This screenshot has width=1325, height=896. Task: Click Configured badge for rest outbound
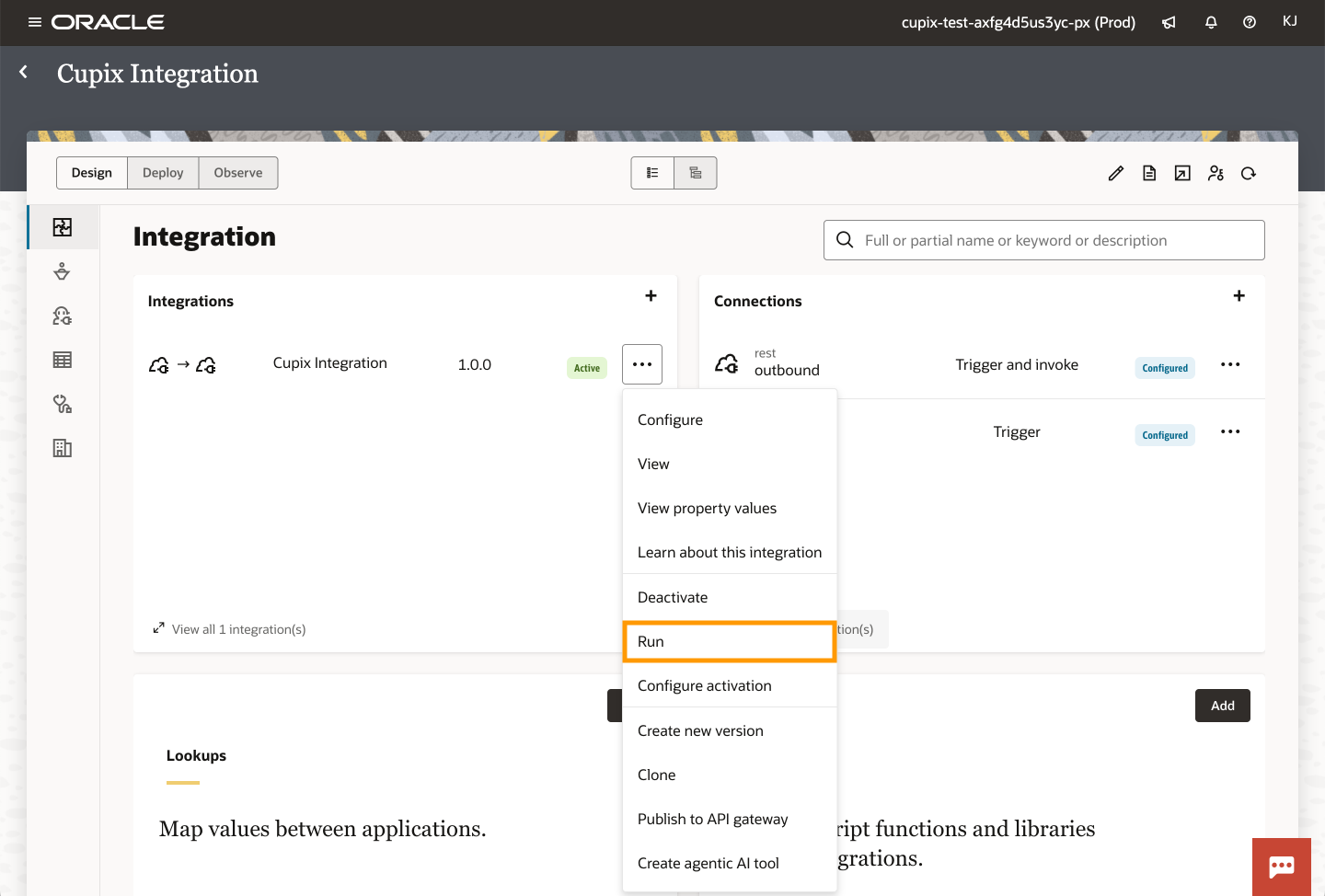pos(1165,368)
